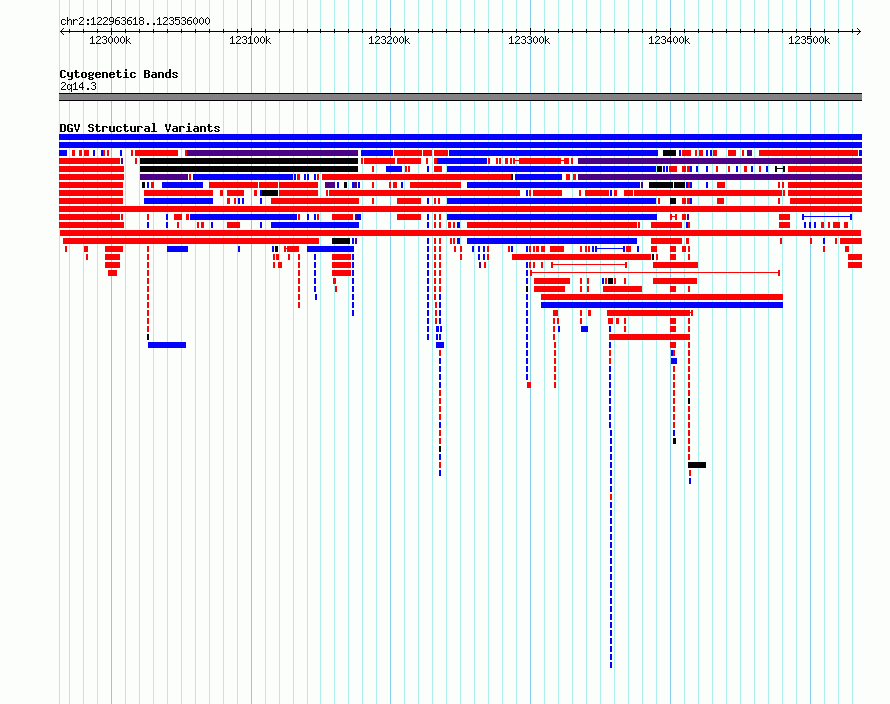890x704 pixels.
Task: Select the small black H-shaped variant near 123480k
Action: 780,169
